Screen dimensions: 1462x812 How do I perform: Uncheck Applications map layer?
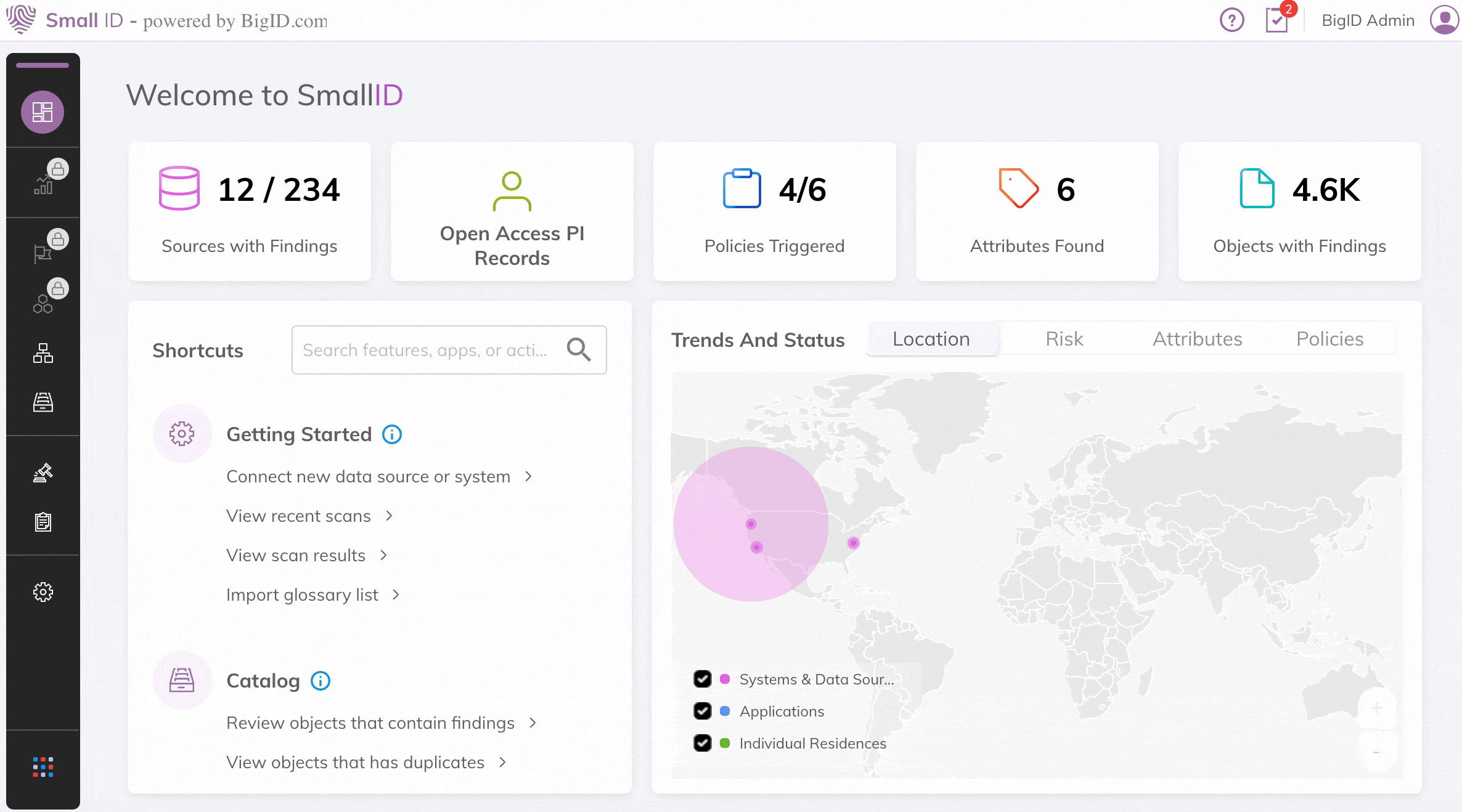click(703, 711)
